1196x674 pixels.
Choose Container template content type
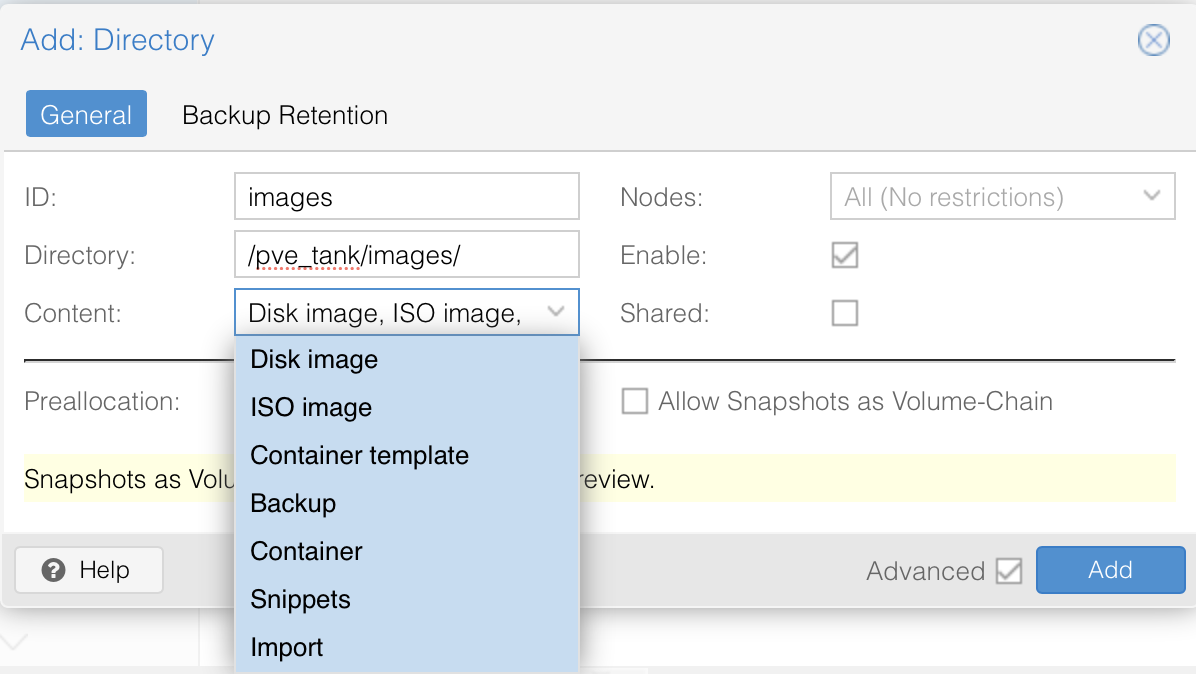[x=407, y=455]
